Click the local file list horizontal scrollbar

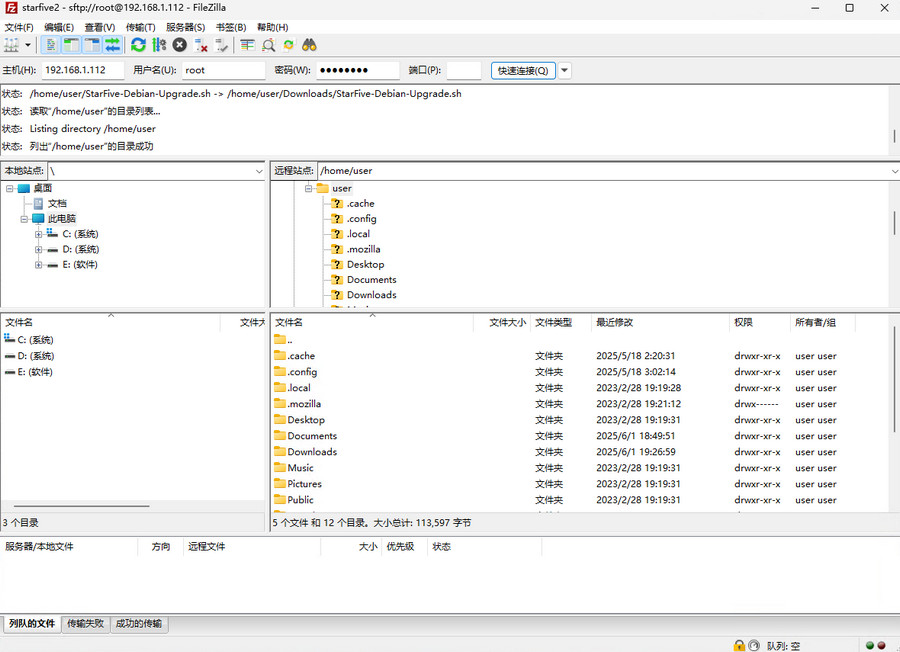82,506
